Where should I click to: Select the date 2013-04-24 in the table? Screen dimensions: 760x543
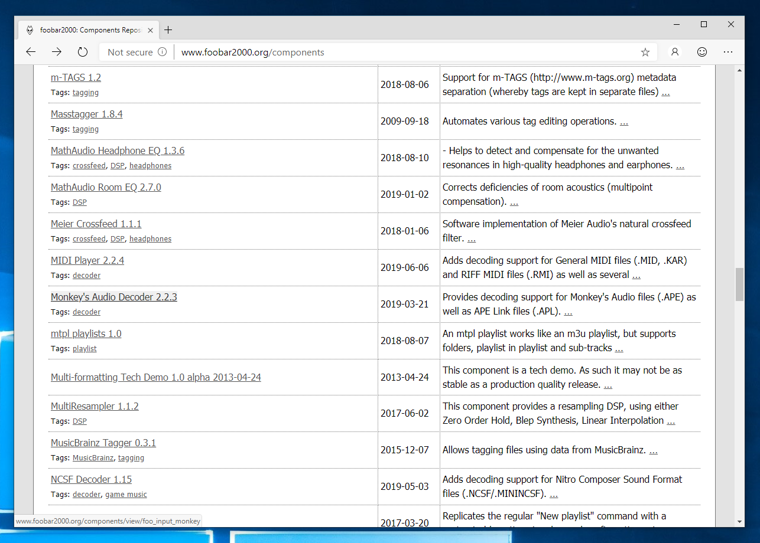(404, 377)
